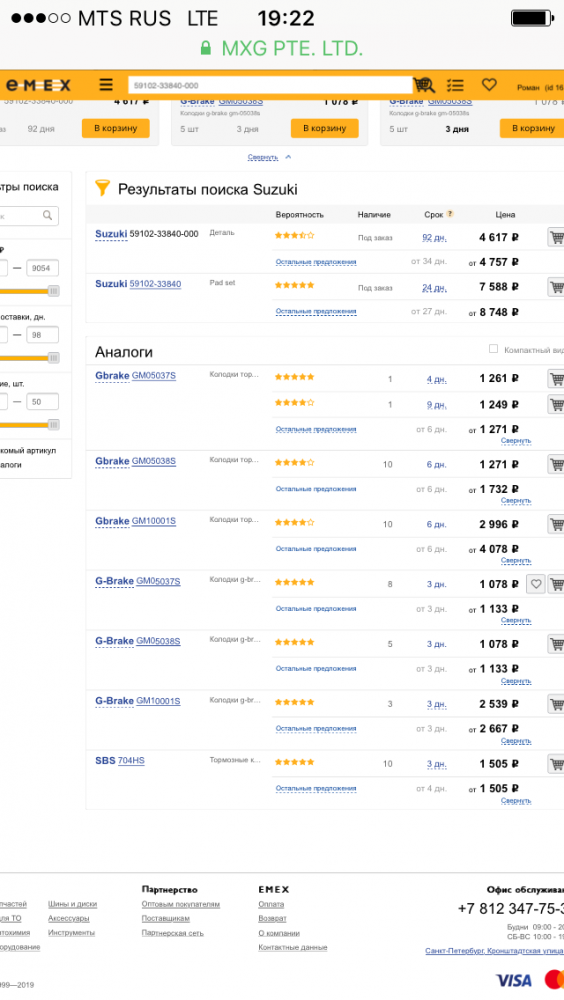
Task: Add Gbrake GM05037S at 1 249 to cart
Action: (556, 404)
